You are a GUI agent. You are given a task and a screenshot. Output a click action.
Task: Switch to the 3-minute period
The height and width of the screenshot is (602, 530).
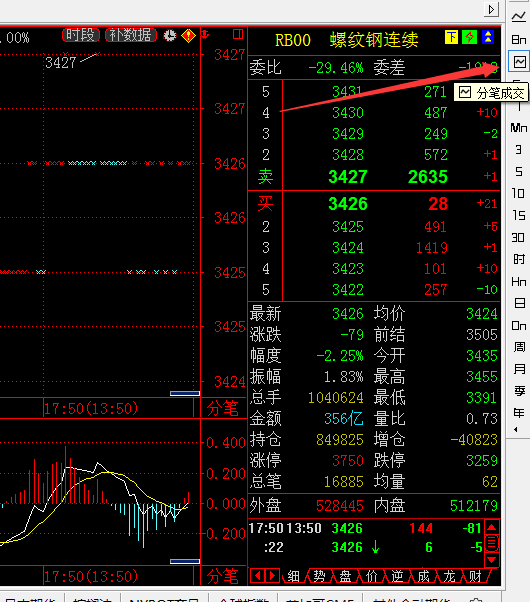coord(518,149)
